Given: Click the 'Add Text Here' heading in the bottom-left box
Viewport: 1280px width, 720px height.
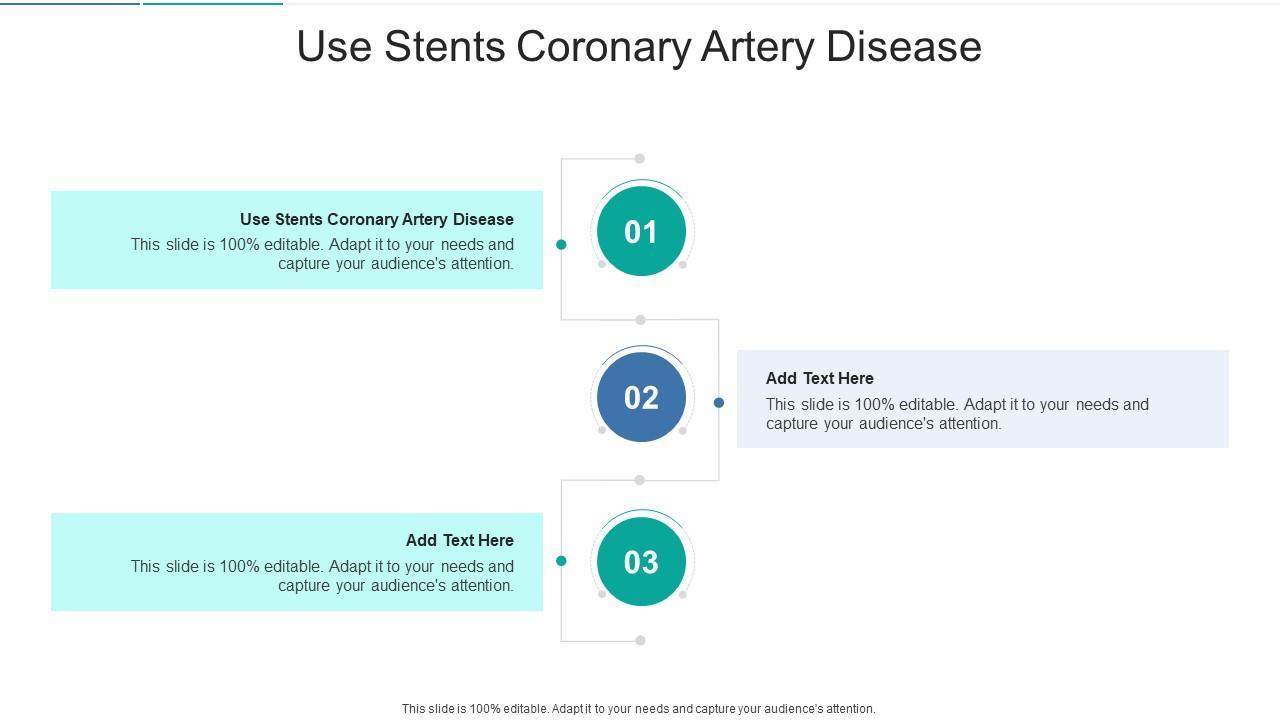Looking at the screenshot, I should coord(460,540).
